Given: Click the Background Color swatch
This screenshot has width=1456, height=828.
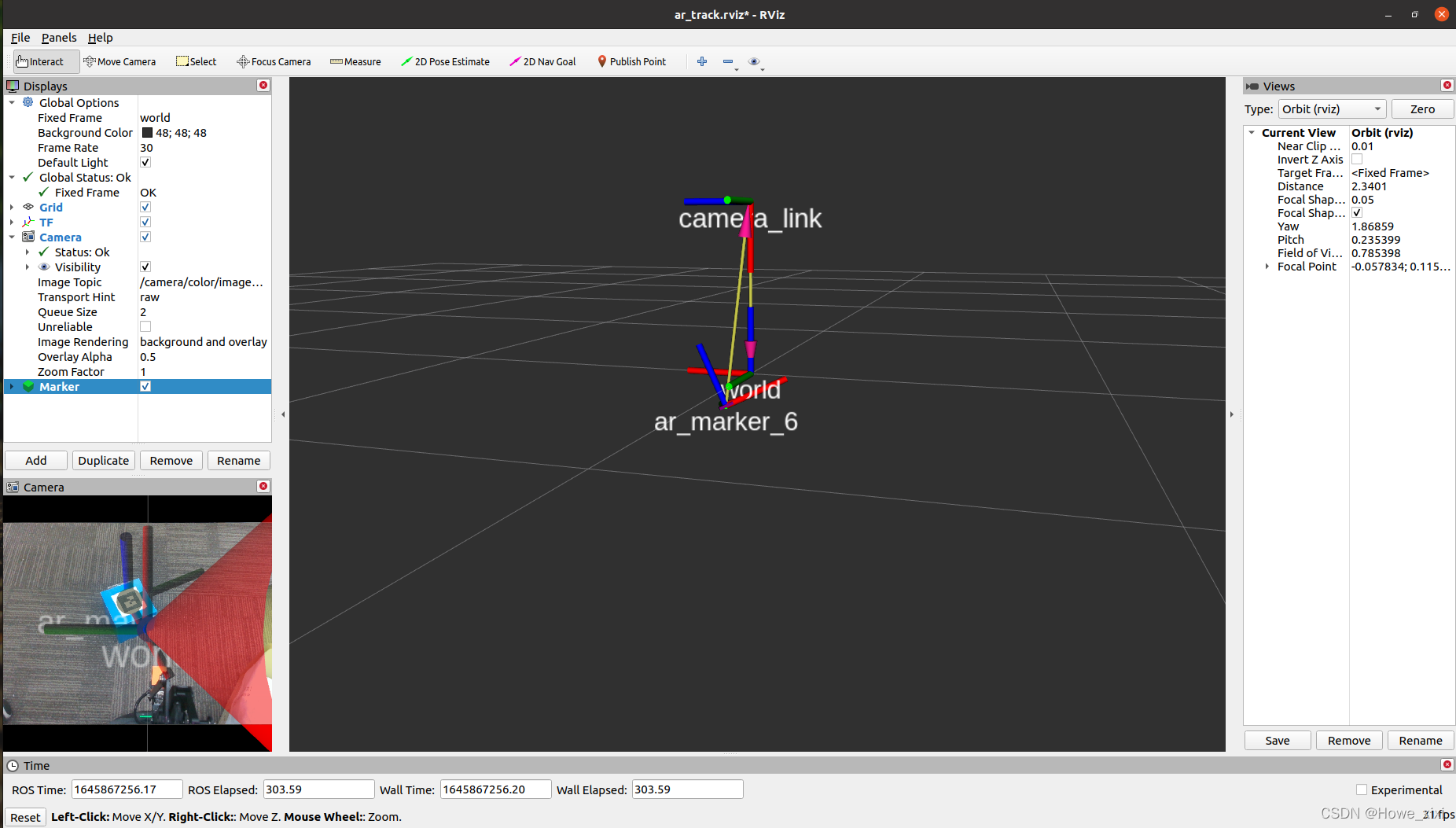Looking at the screenshot, I should pos(147,132).
